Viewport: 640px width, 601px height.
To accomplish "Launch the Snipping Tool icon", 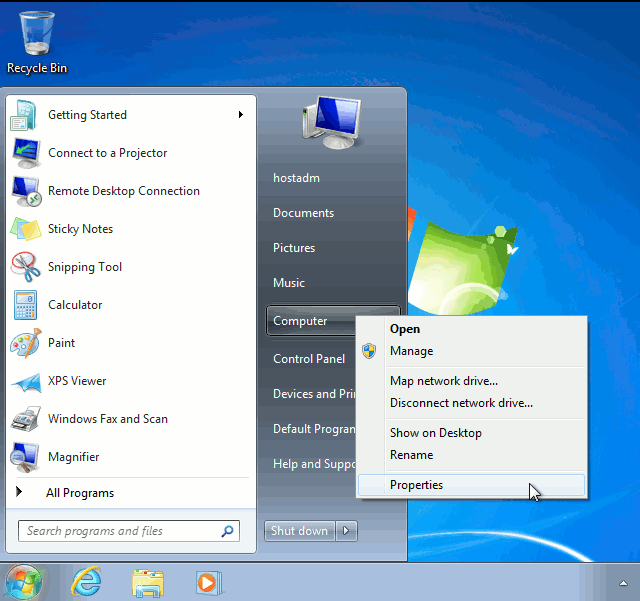I will [25, 267].
